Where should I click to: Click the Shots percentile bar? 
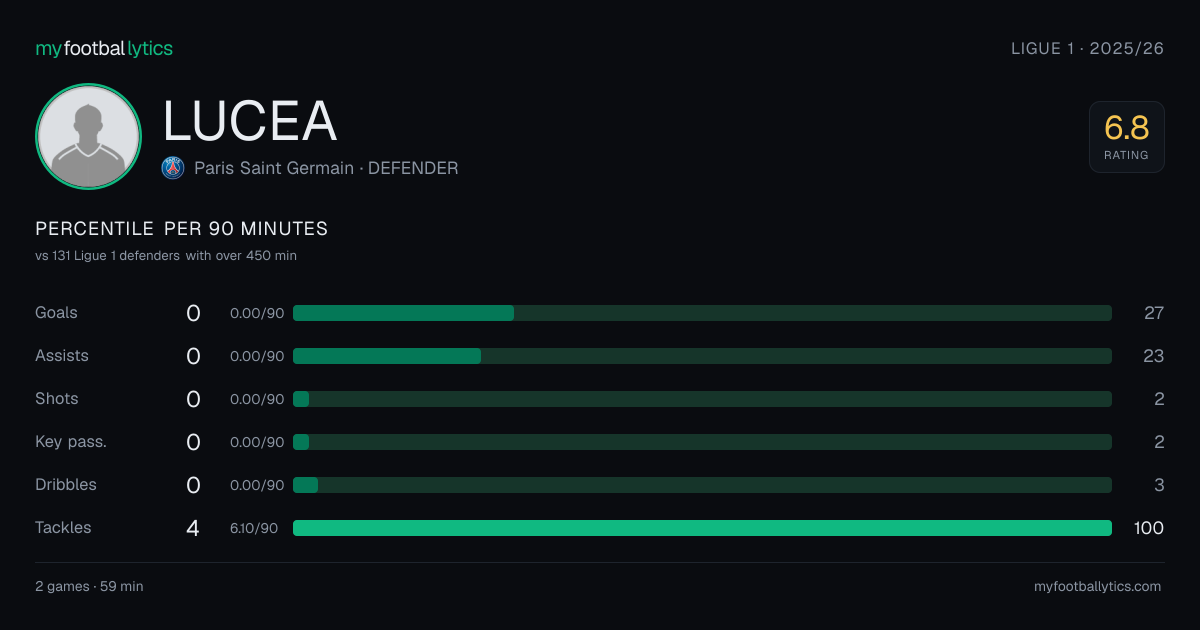[x=702, y=399]
